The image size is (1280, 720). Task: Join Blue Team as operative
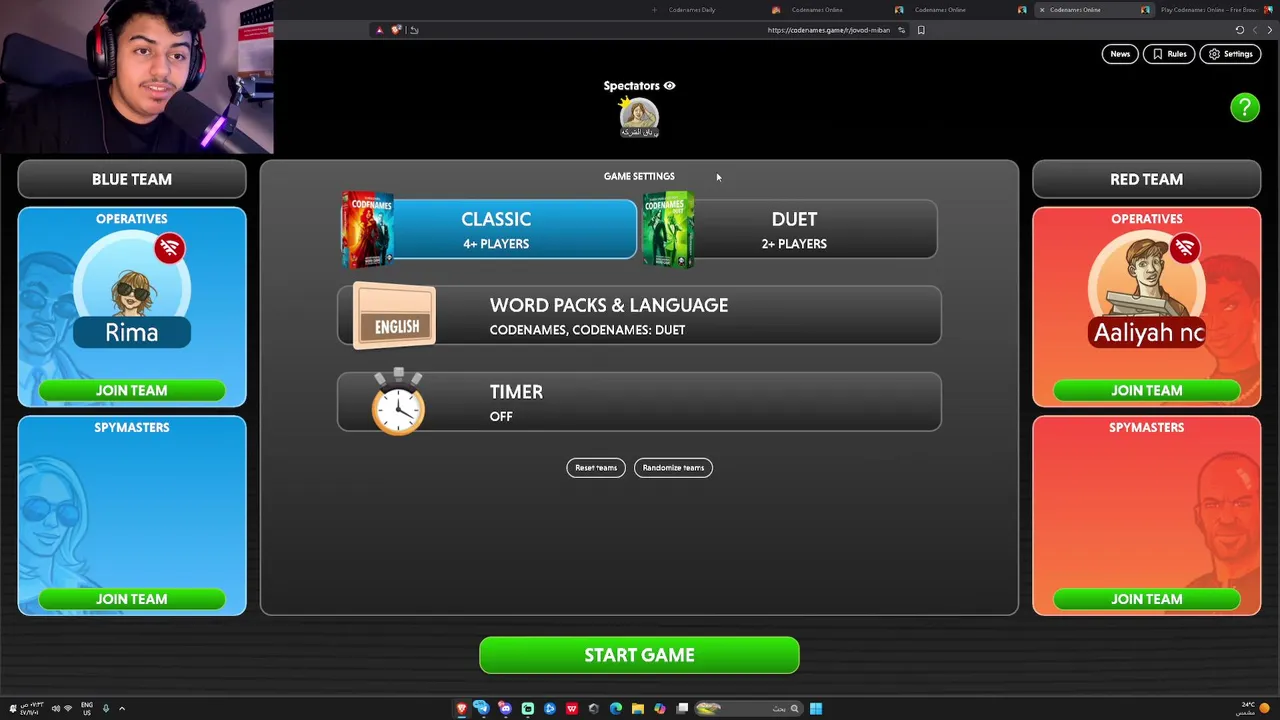click(x=132, y=390)
